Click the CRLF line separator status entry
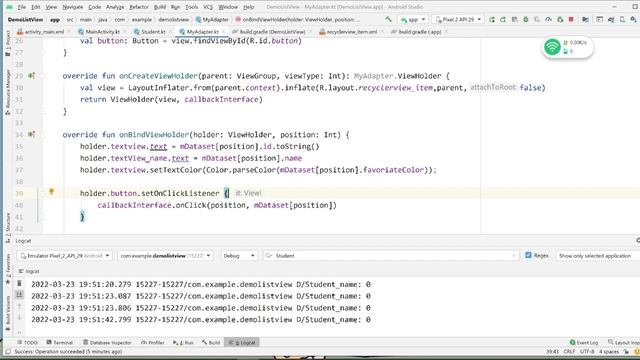Screen dimensions: 640x360 (569, 351)
